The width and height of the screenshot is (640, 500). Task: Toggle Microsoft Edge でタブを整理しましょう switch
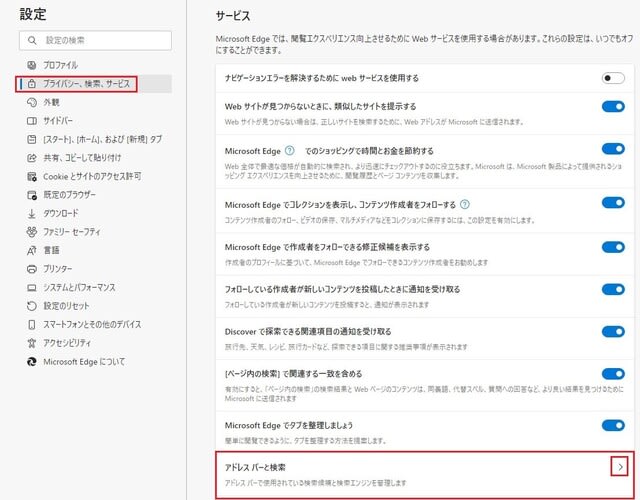pos(613,426)
